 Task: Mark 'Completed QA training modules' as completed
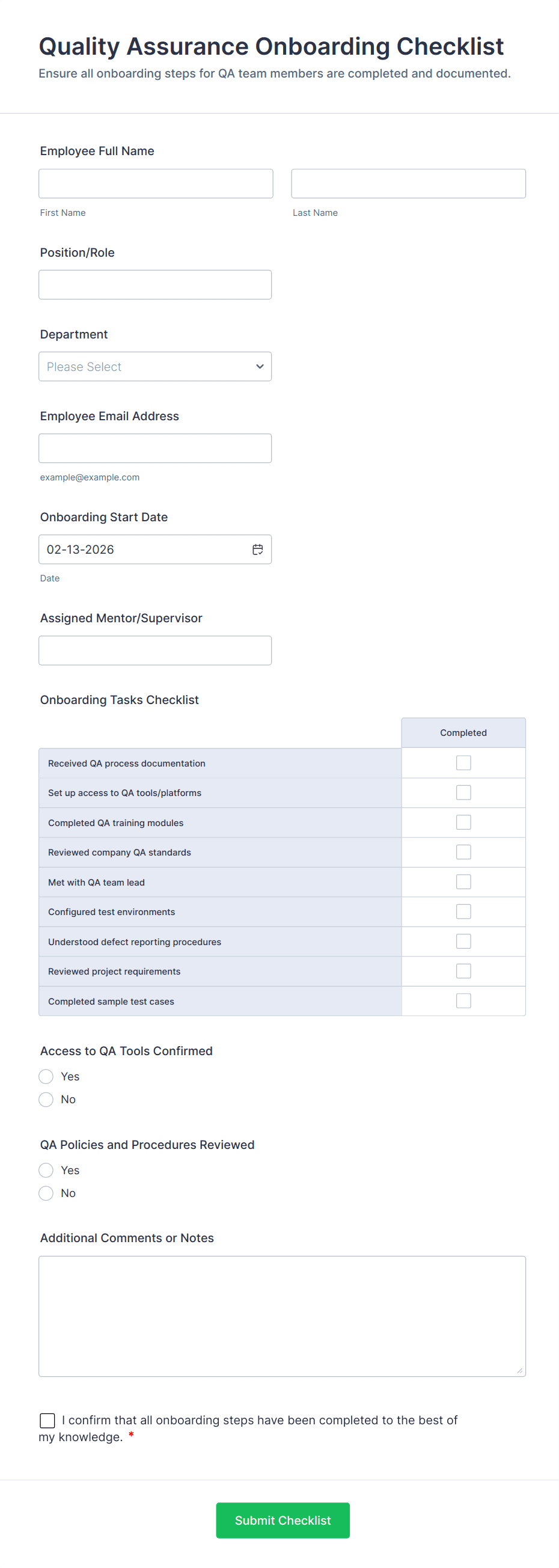pyautogui.click(x=463, y=822)
